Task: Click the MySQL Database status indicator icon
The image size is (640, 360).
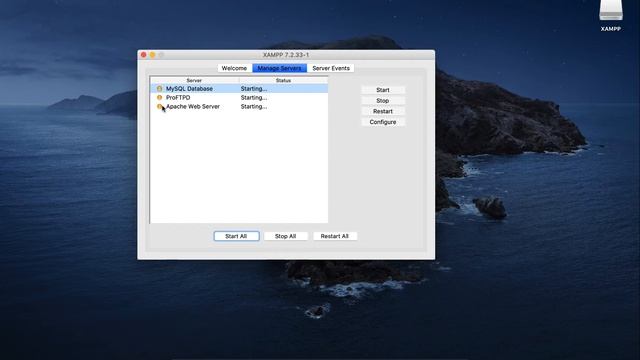Action: tap(160, 89)
